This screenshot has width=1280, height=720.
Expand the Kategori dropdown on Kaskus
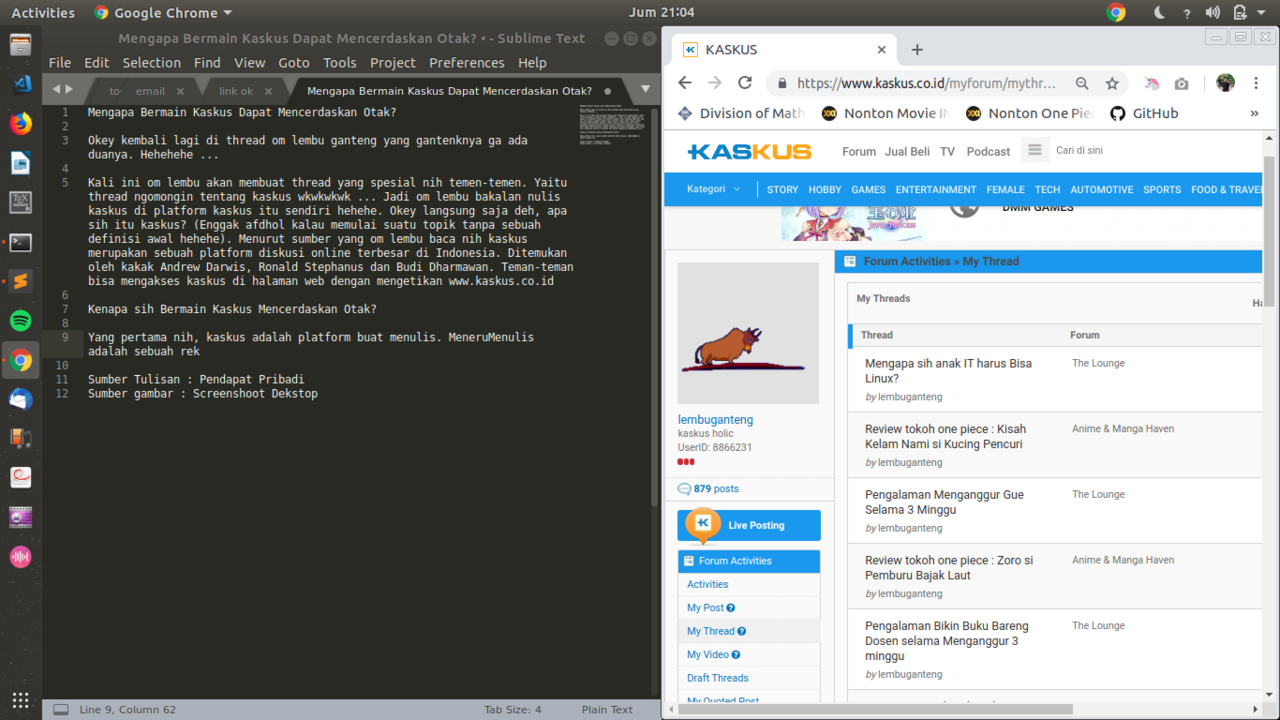(713, 189)
